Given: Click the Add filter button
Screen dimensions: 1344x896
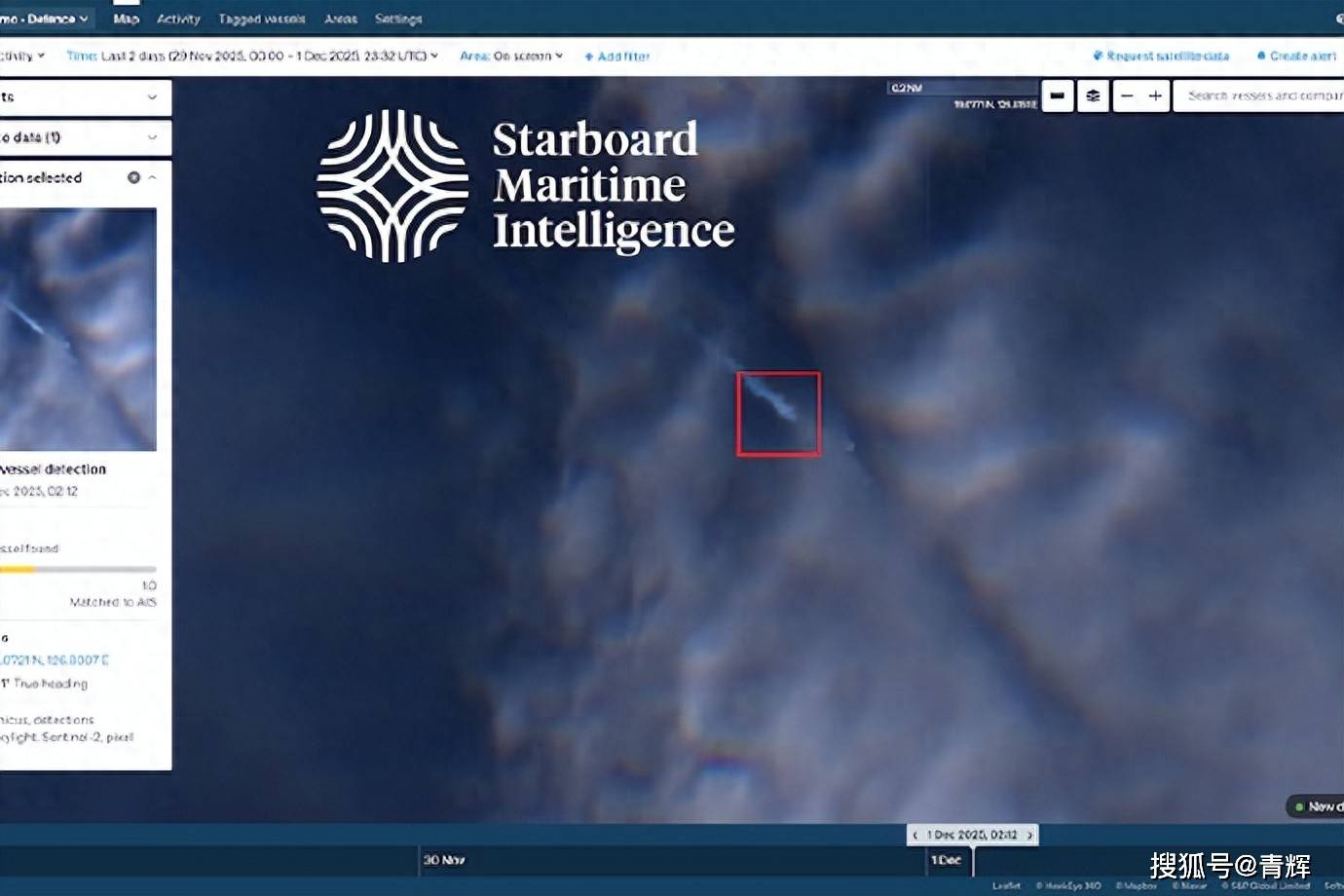Looking at the screenshot, I should [616, 56].
